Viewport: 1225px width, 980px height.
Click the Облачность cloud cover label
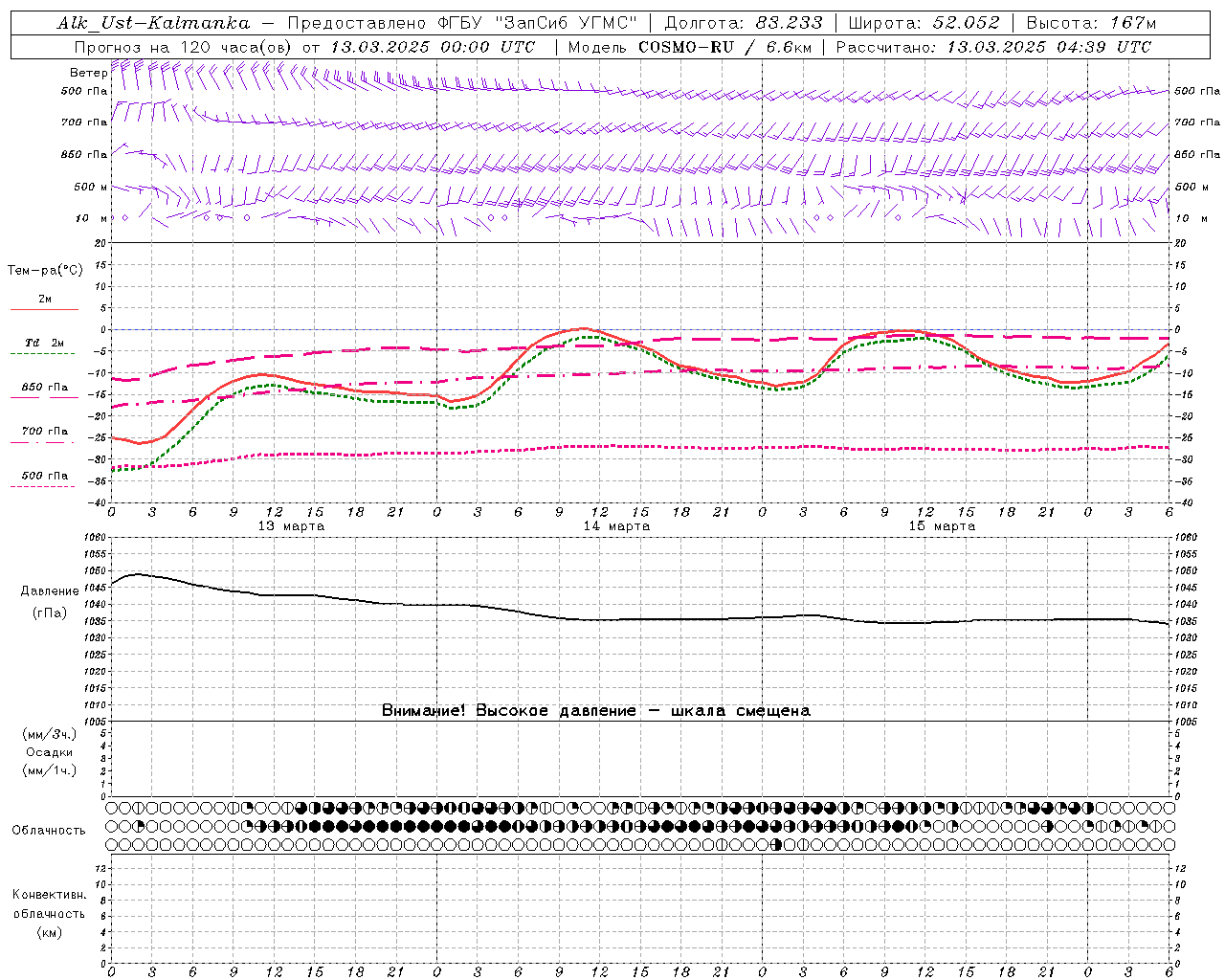click(x=49, y=831)
